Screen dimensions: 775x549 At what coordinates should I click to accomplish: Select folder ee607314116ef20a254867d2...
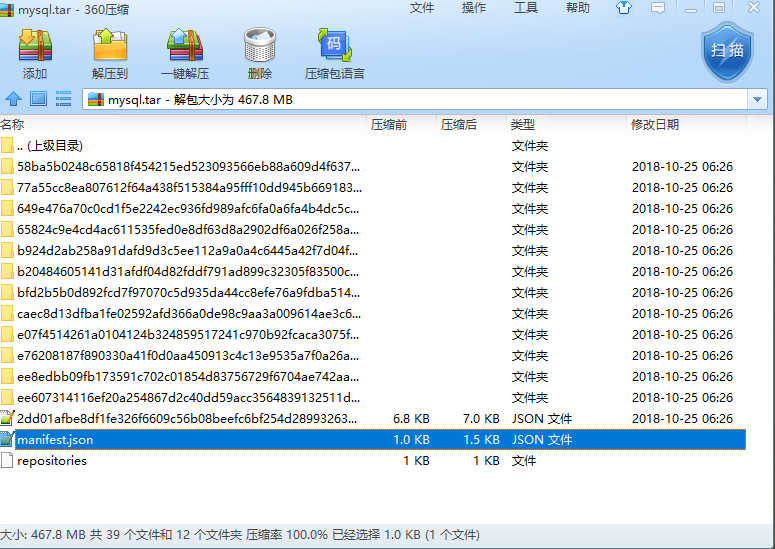point(373,398)
